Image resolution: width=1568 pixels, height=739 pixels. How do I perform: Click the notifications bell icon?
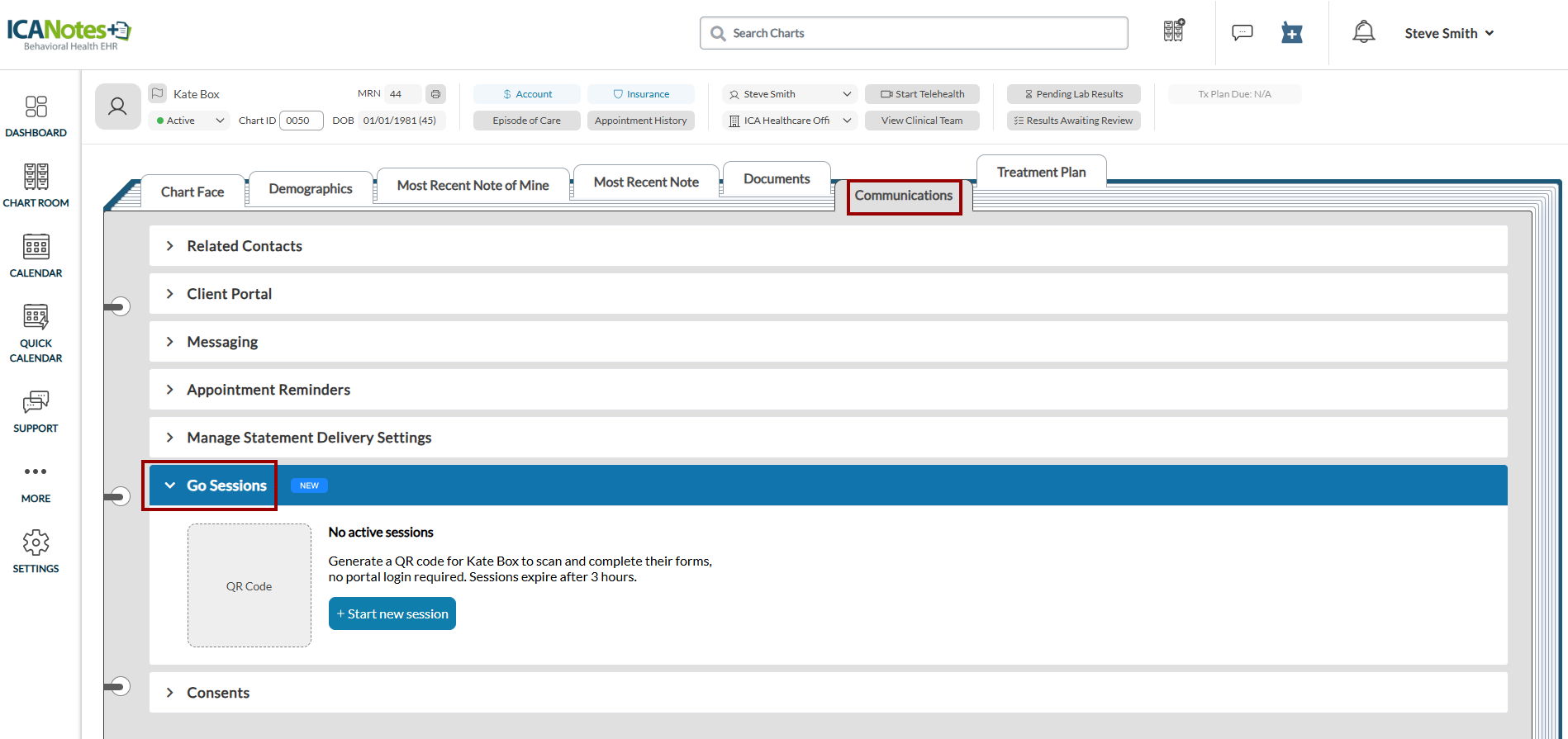point(1363,32)
